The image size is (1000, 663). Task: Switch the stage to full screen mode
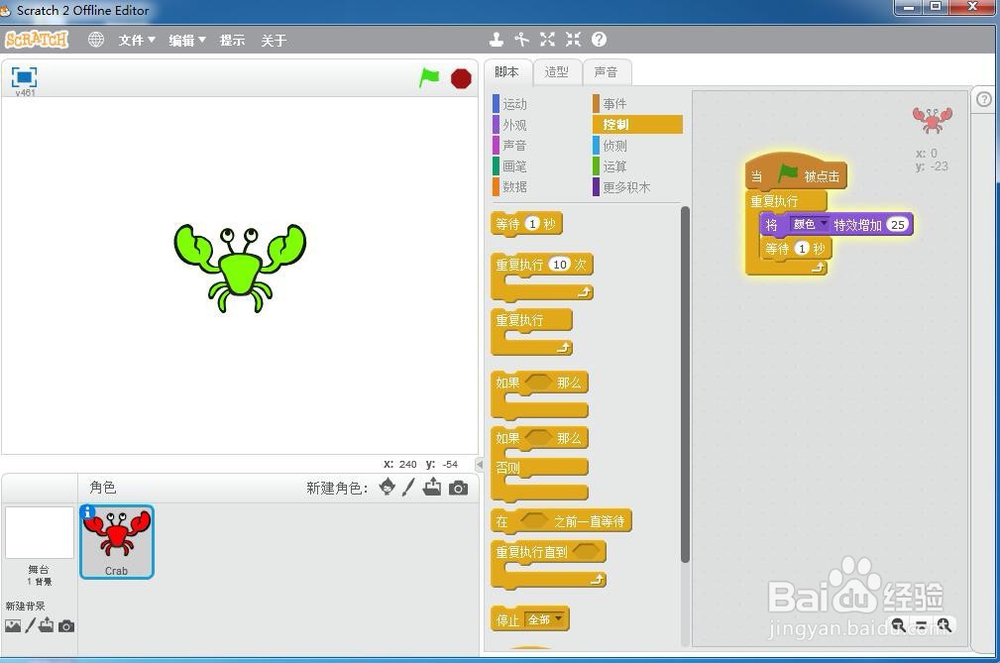(24, 77)
